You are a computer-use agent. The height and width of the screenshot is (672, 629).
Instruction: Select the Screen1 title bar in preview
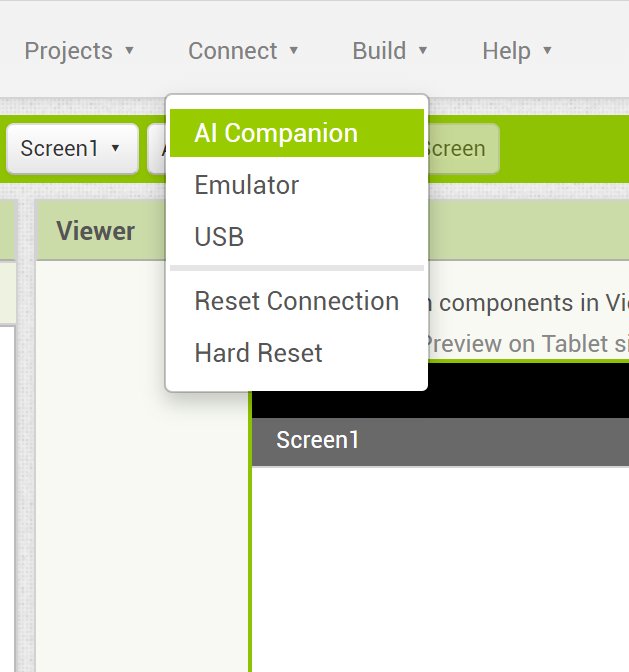point(440,441)
